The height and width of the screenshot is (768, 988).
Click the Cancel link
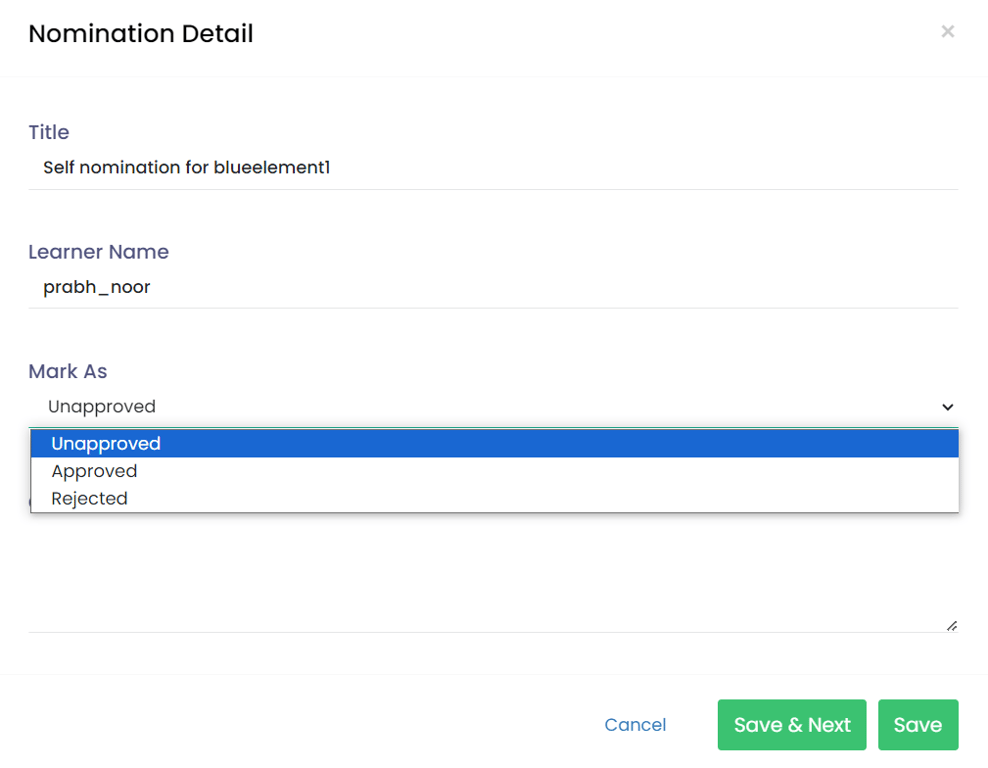tap(635, 725)
